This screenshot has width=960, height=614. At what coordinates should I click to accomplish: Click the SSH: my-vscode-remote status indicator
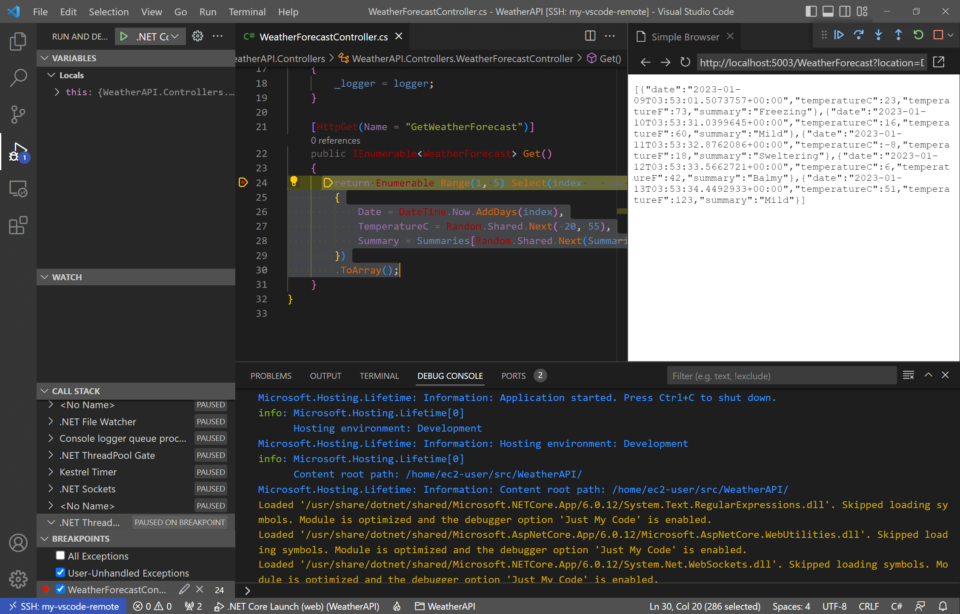[x=63, y=605]
